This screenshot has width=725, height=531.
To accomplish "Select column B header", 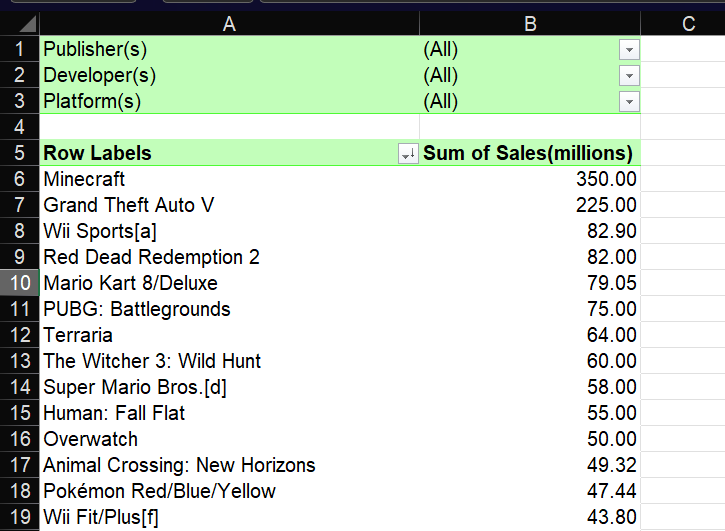I will tap(530, 23).
